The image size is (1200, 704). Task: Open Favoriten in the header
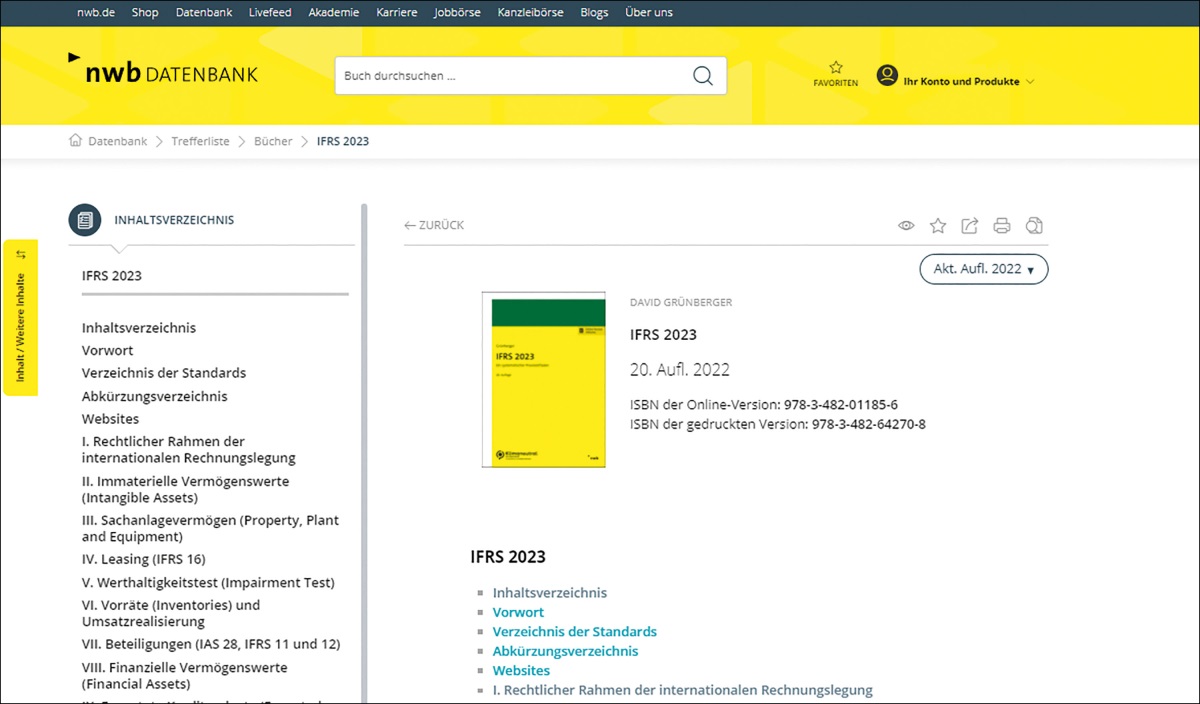836,74
